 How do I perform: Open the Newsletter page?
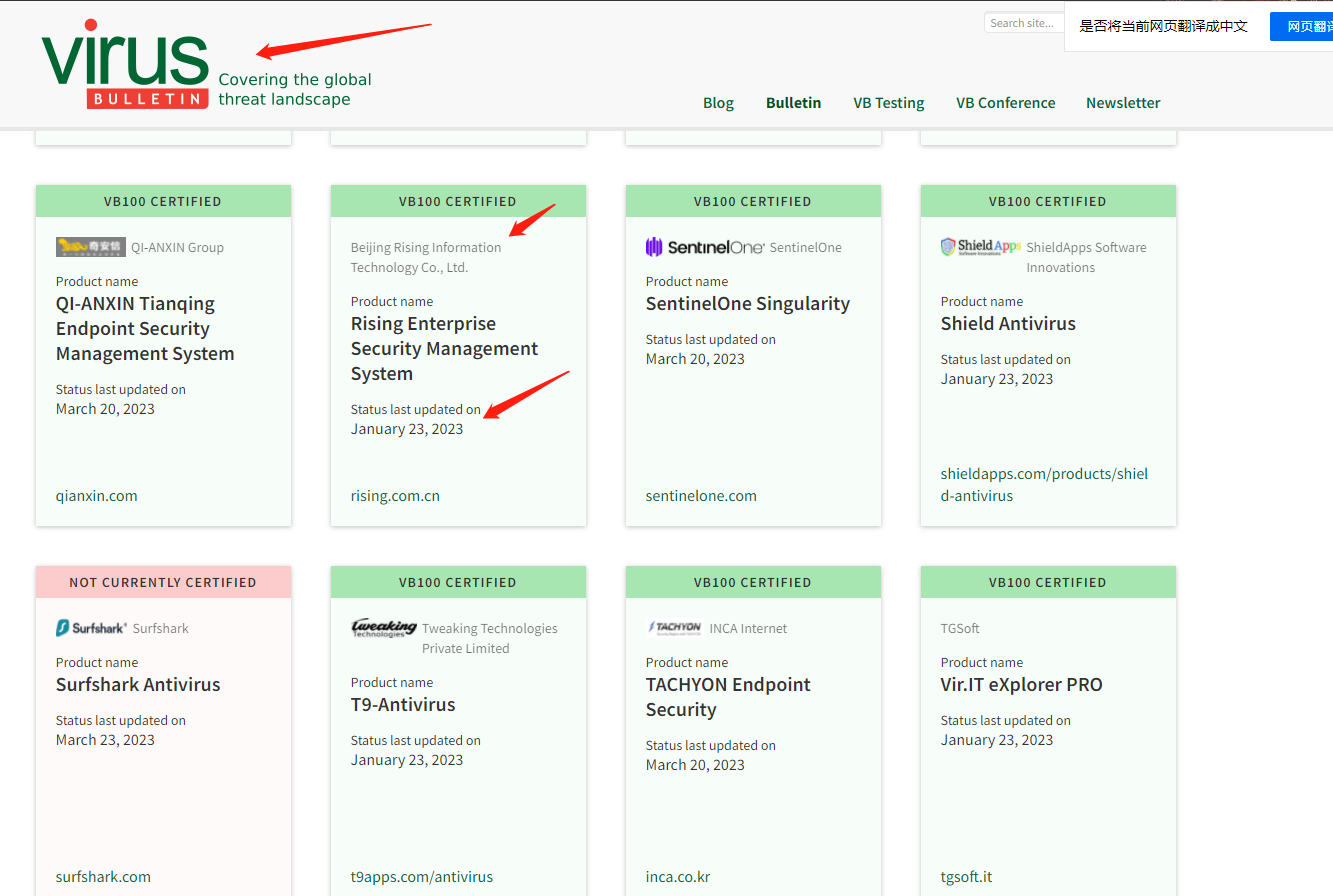point(1123,103)
